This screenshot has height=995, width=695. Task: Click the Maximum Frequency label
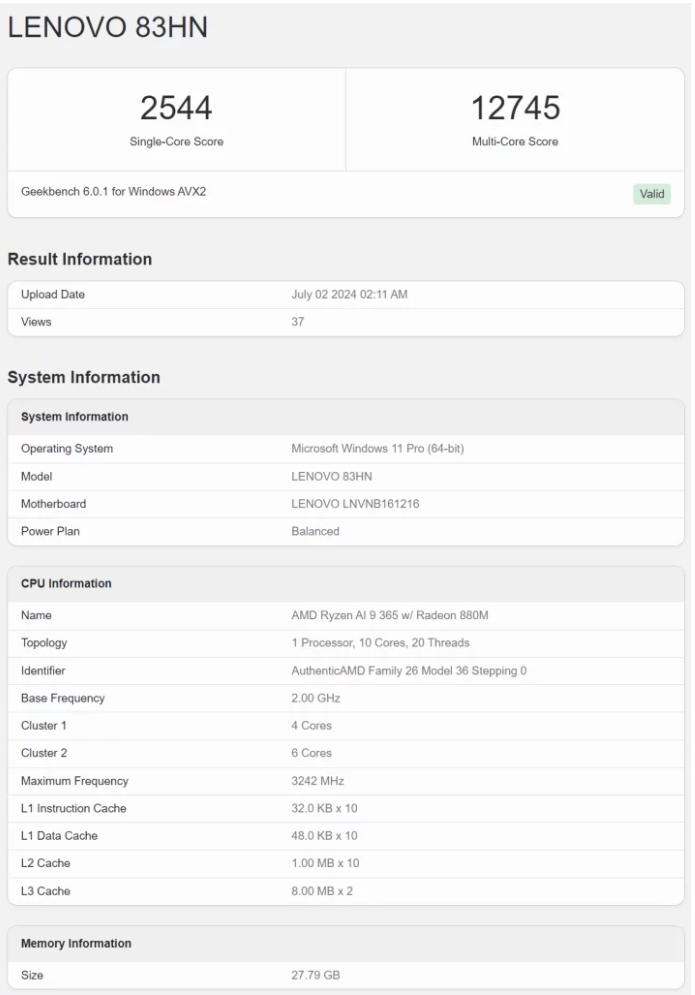[x=75, y=781]
